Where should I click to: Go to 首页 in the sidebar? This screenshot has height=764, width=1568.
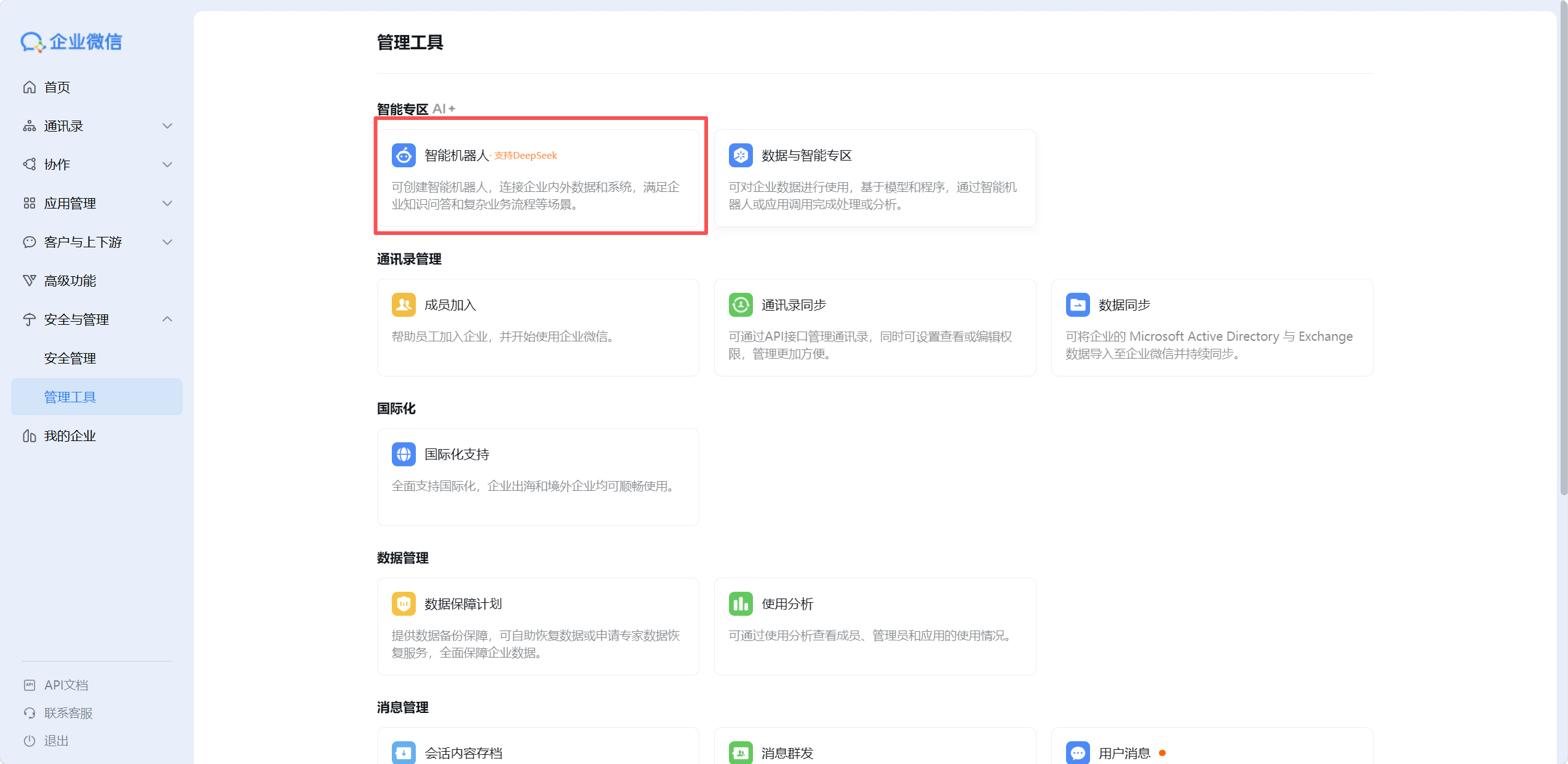[57, 87]
